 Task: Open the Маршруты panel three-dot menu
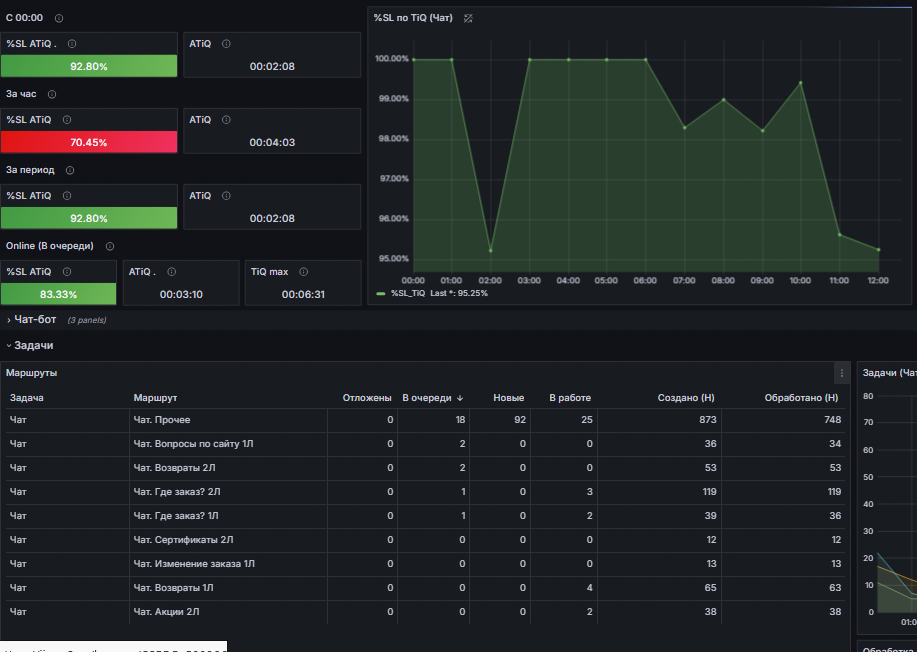tap(842, 373)
